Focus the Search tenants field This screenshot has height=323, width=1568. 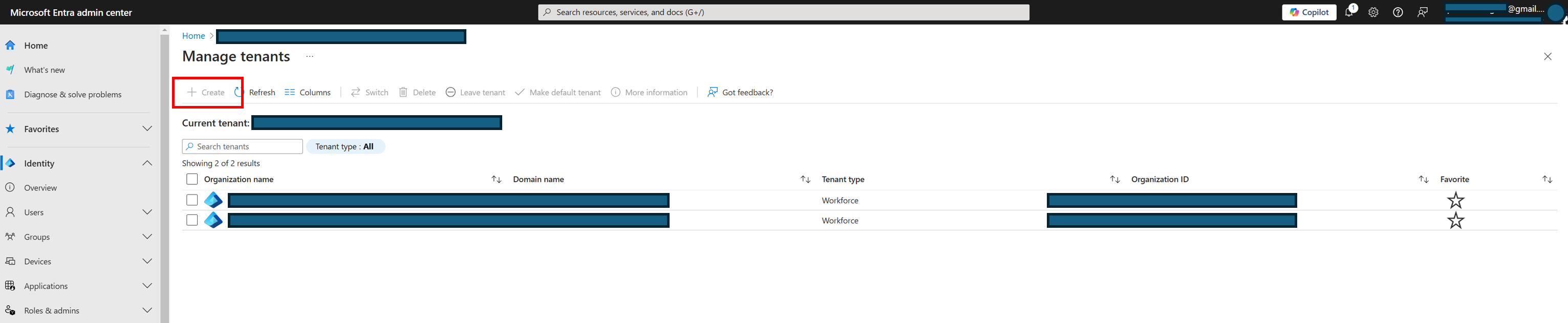[x=242, y=146]
